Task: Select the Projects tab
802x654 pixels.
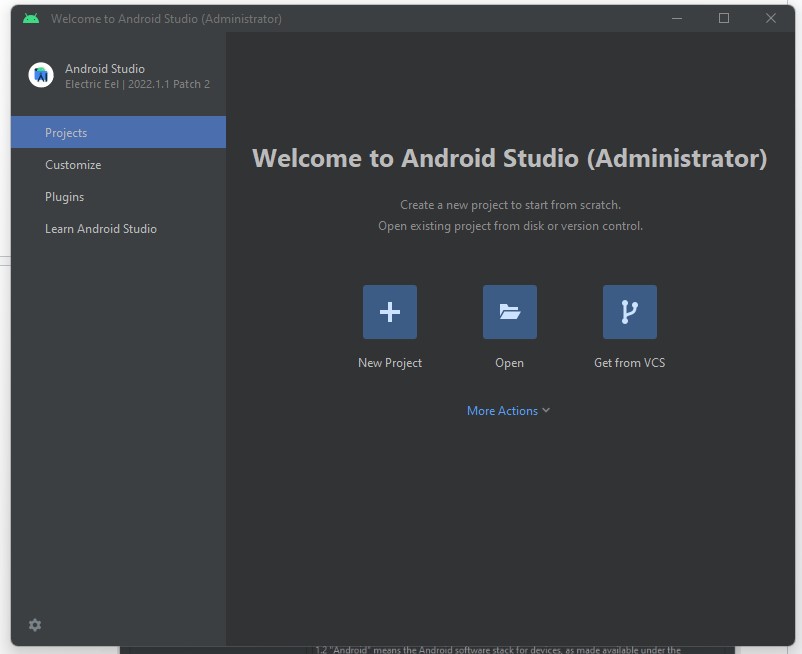Action: pyautogui.click(x=118, y=132)
